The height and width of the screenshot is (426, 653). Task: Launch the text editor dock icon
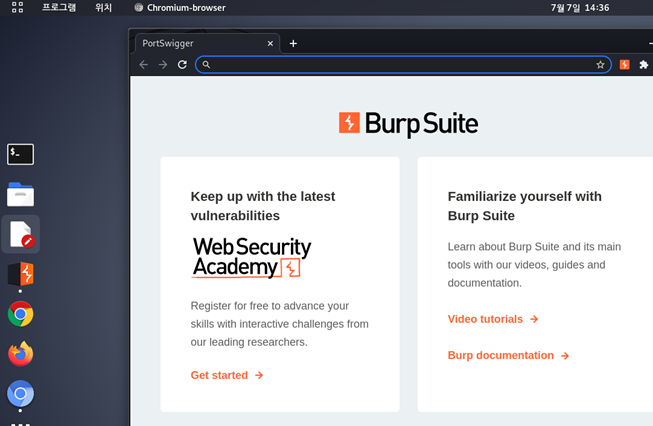21,234
